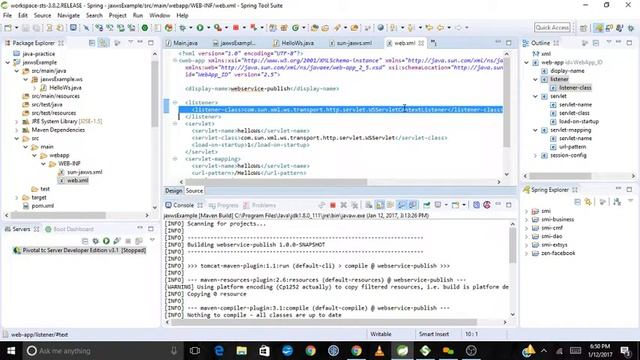This screenshot has width=640, height=360.
Task: Toggle Show Console on standard output change
Action: coord(401,205)
